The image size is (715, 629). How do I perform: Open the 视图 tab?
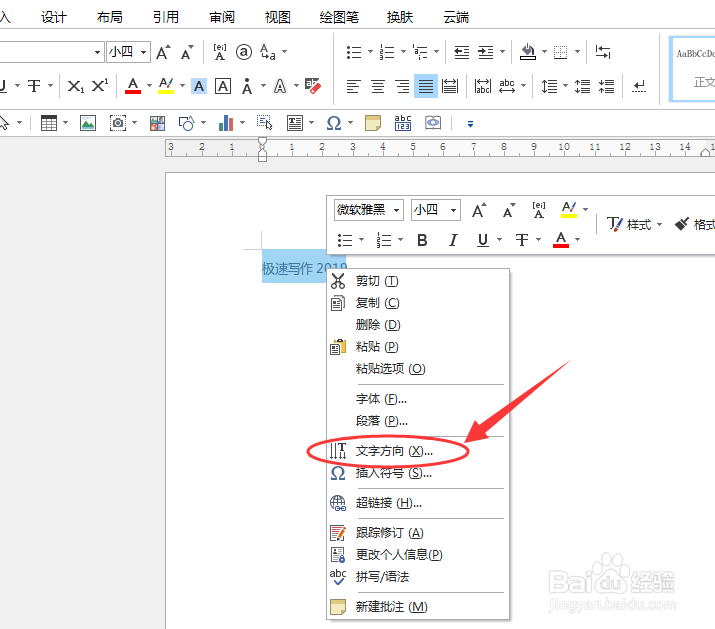pyautogui.click(x=278, y=17)
